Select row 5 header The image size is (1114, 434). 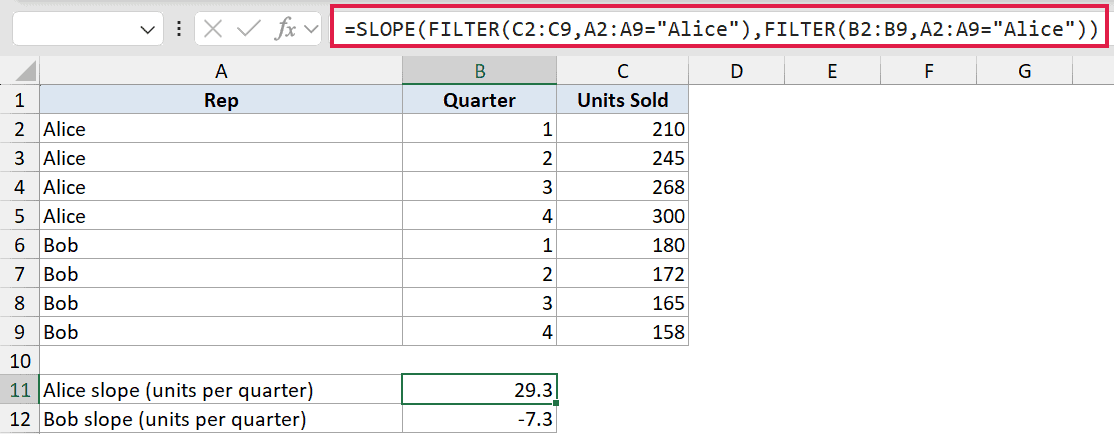click(19, 215)
